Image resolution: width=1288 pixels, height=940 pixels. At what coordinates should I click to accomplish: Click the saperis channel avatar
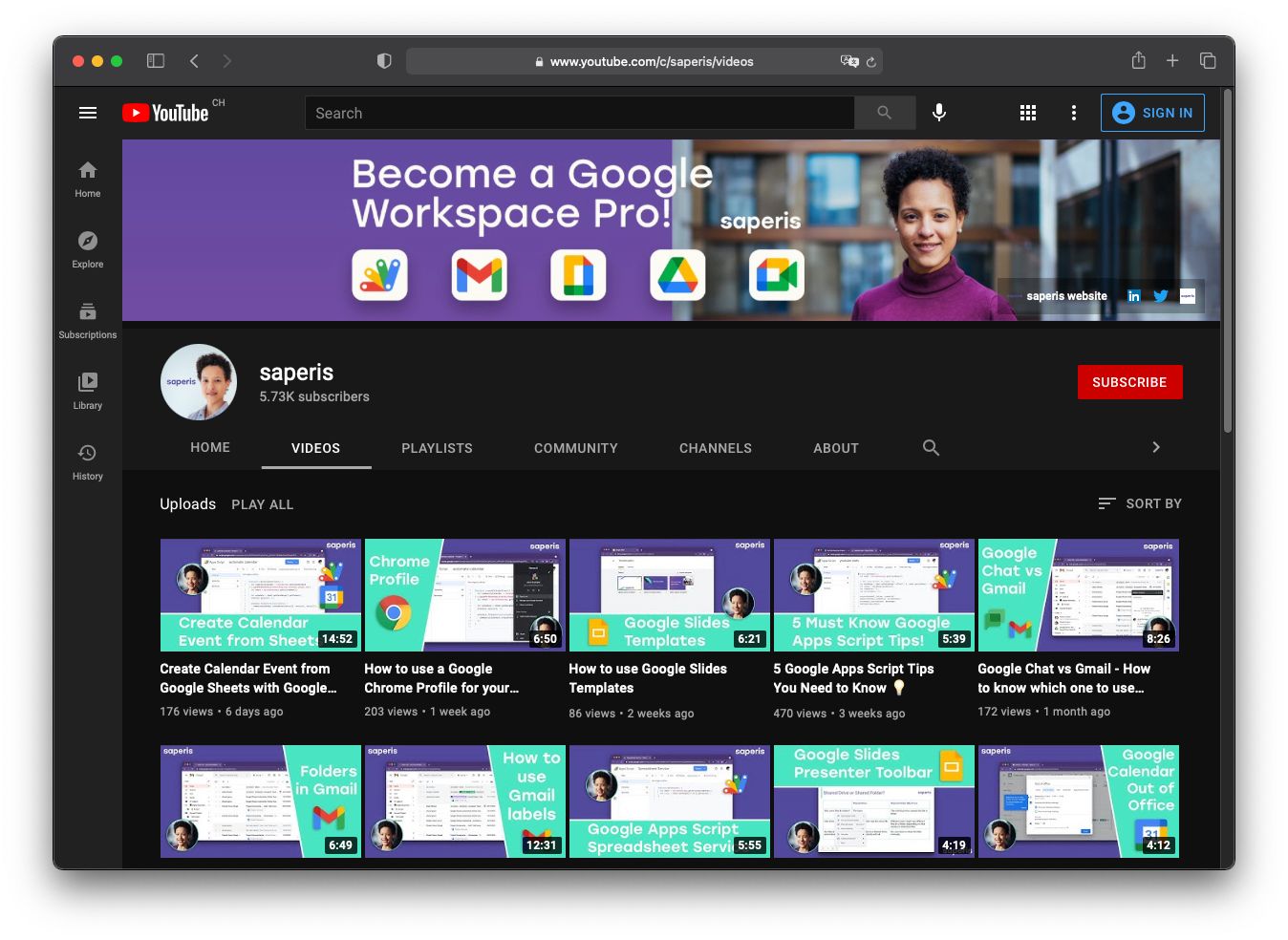(199, 382)
